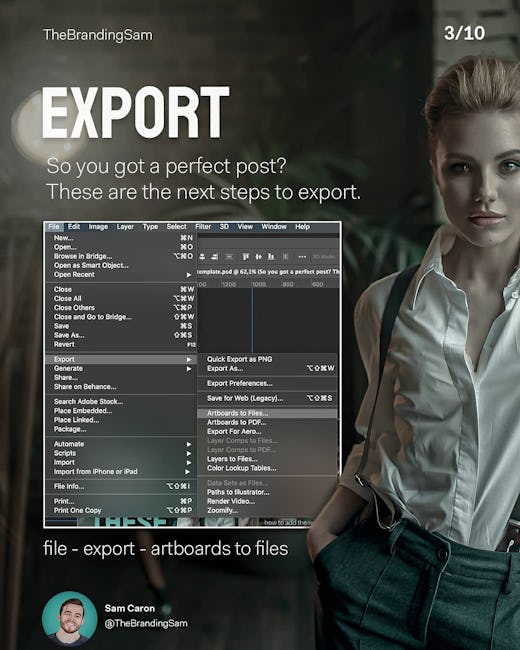Select Color Lookup Tables...
This screenshot has height=650, width=520.
(267, 468)
